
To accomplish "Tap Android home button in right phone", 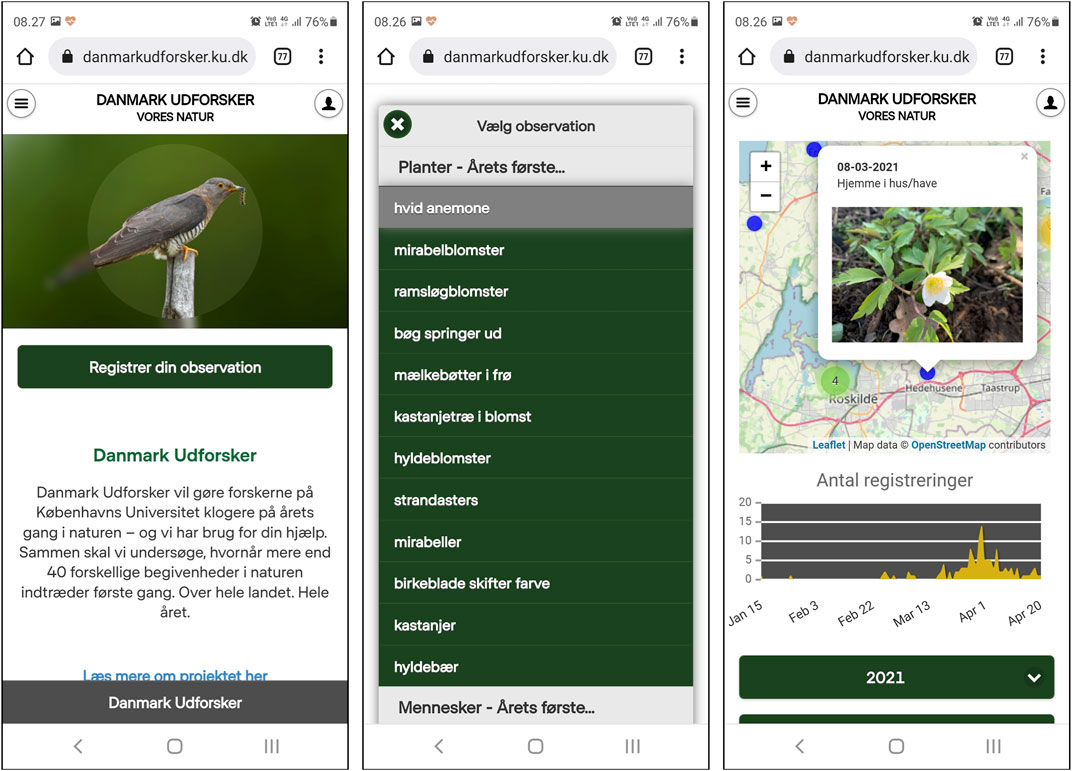I will pos(896,746).
